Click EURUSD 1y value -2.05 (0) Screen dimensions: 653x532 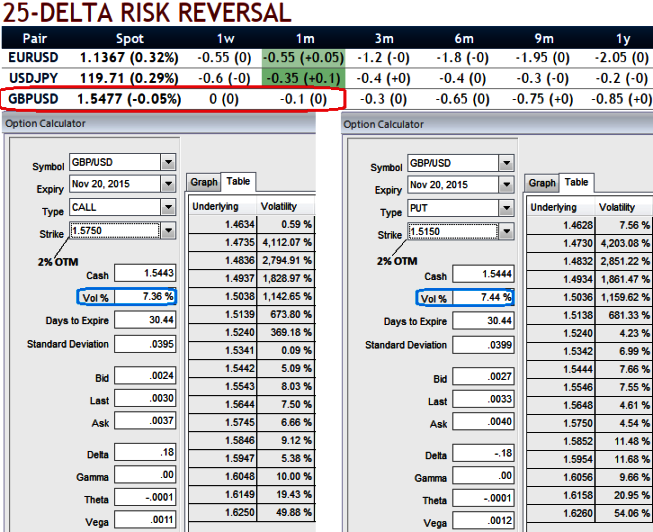click(x=621, y=57)
